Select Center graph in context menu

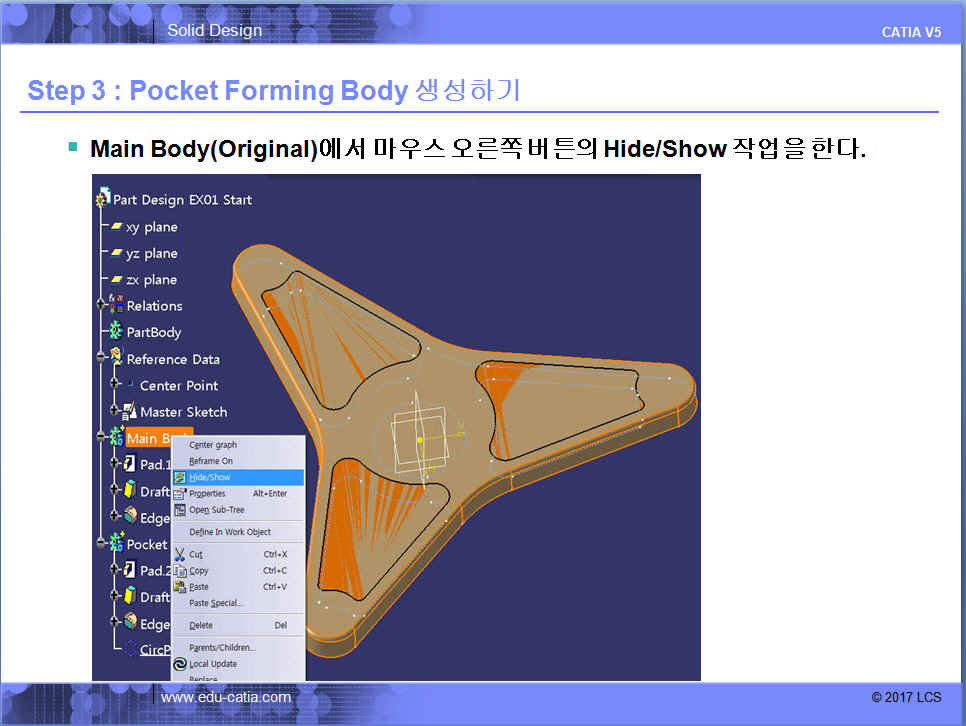pyautogui.click(x=213, y=445)
